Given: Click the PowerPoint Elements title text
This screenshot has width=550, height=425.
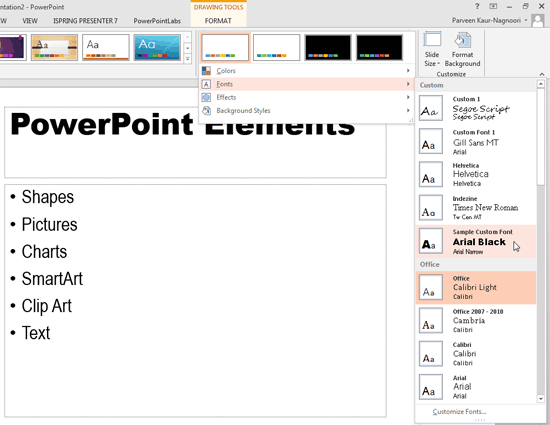Looking at the screenshot, I should point(182,124).
